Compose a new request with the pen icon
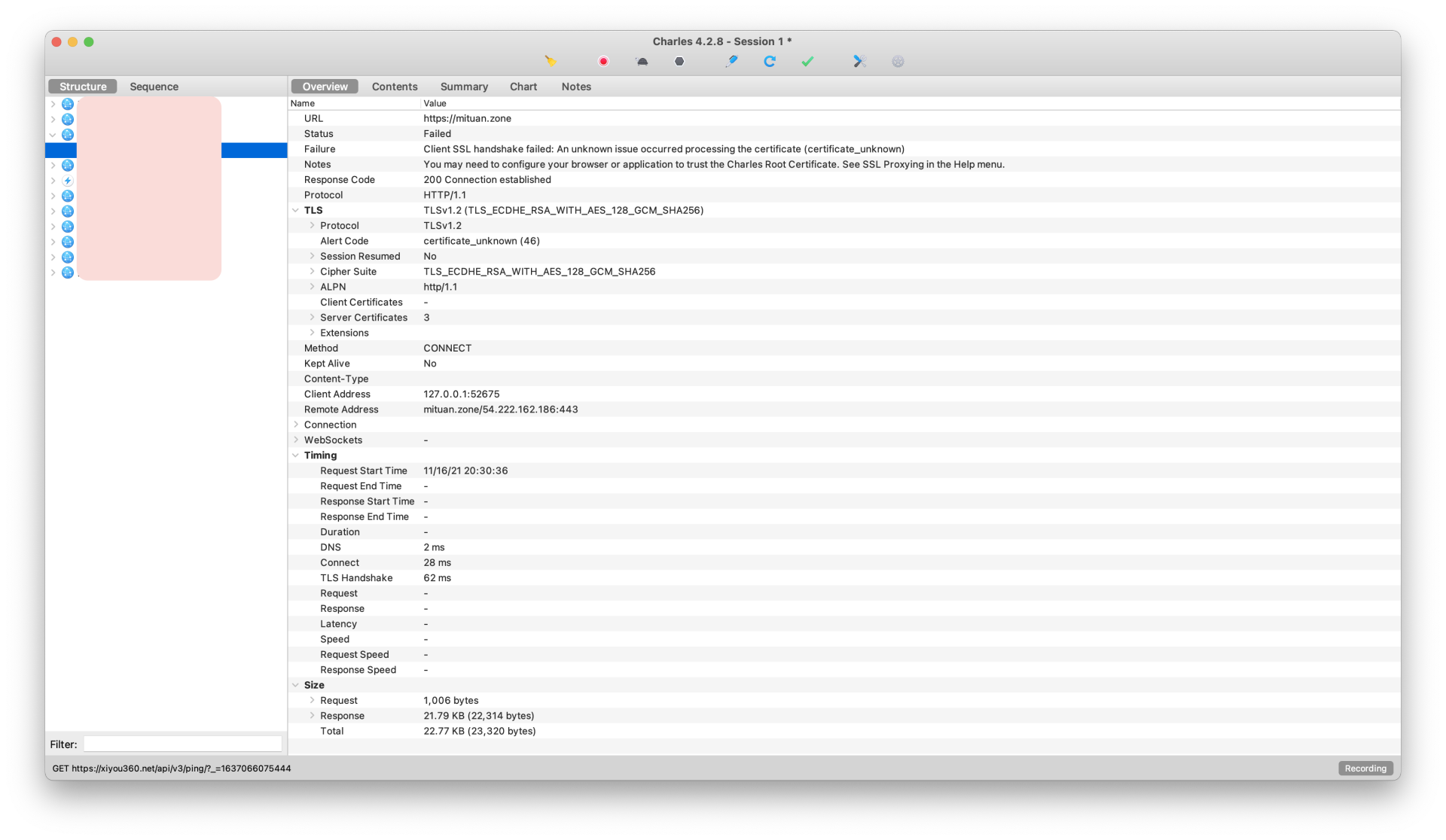This screenshot has height=840, width=1446. pos(731,62)
